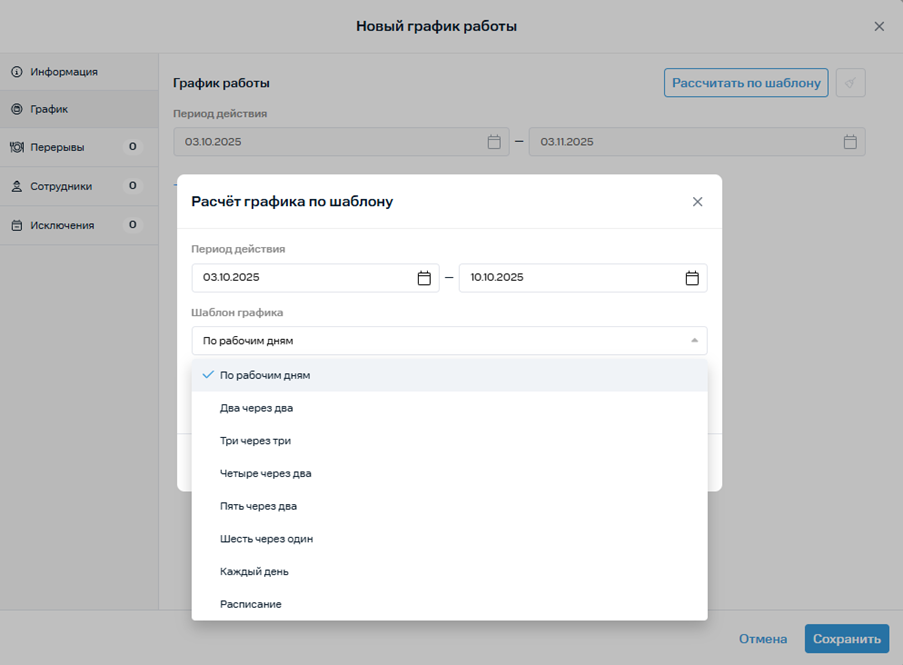This screenshot has width=903, height=665.
Task: Open calendar for background 03.11.2025 date field
Action: point(850,142)
